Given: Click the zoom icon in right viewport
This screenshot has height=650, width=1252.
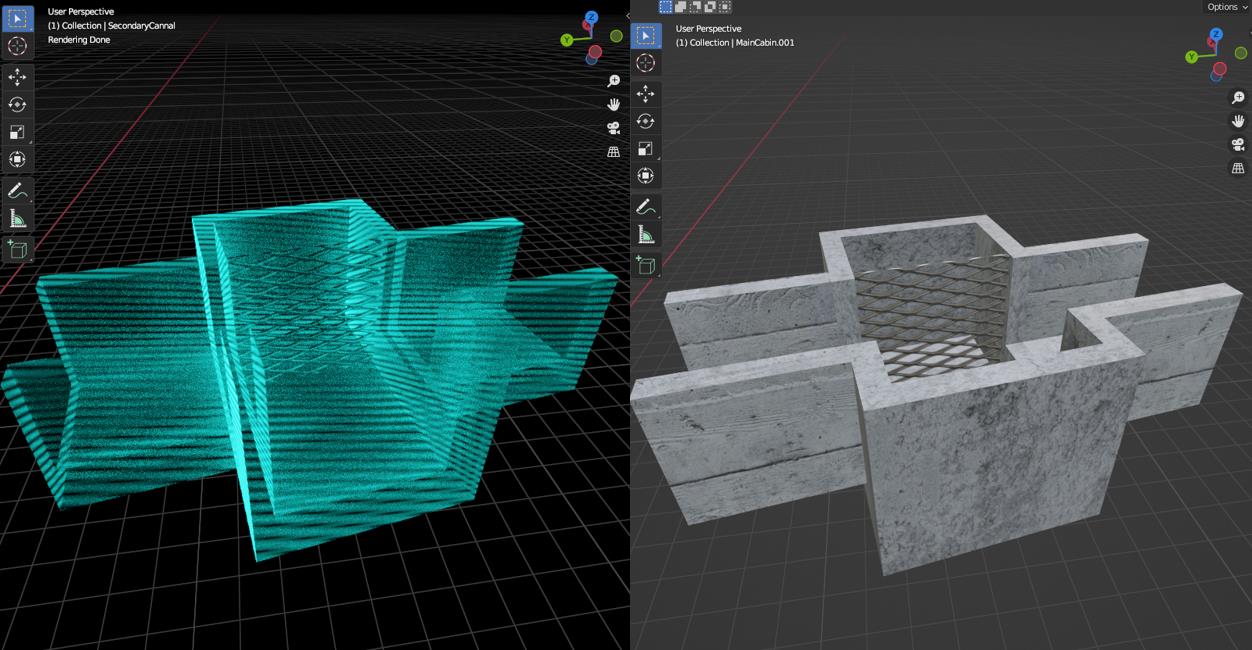Looking at the screenshot, I should (1238, 98).
